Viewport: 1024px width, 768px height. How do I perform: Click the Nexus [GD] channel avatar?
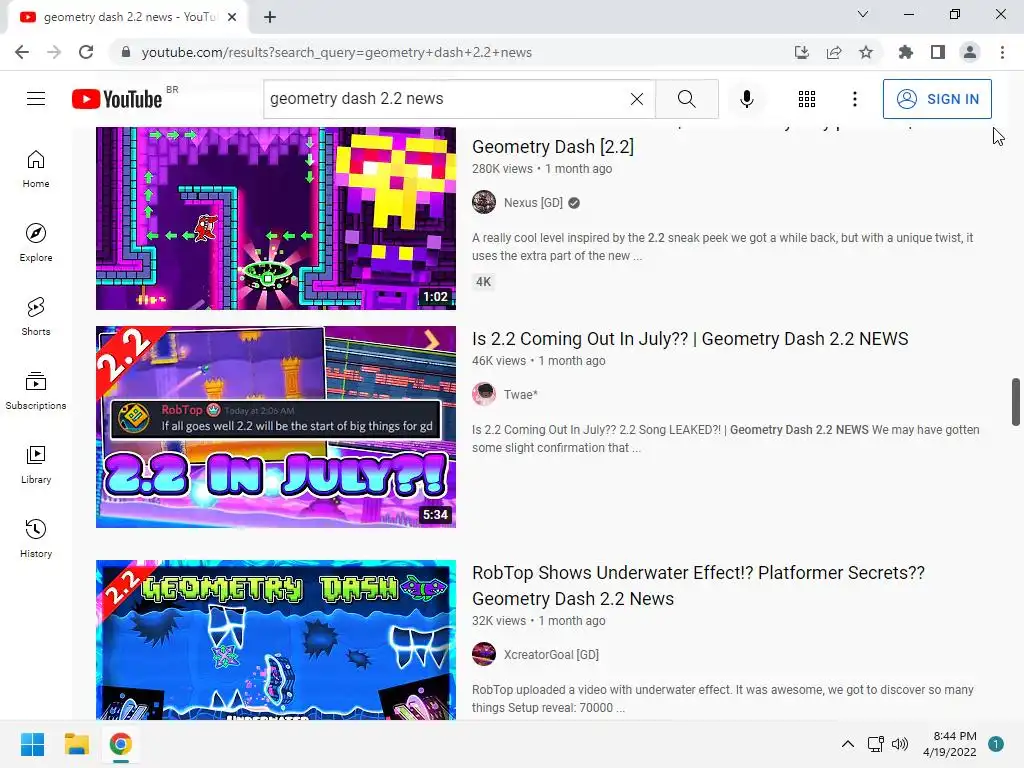click(484, 202)
